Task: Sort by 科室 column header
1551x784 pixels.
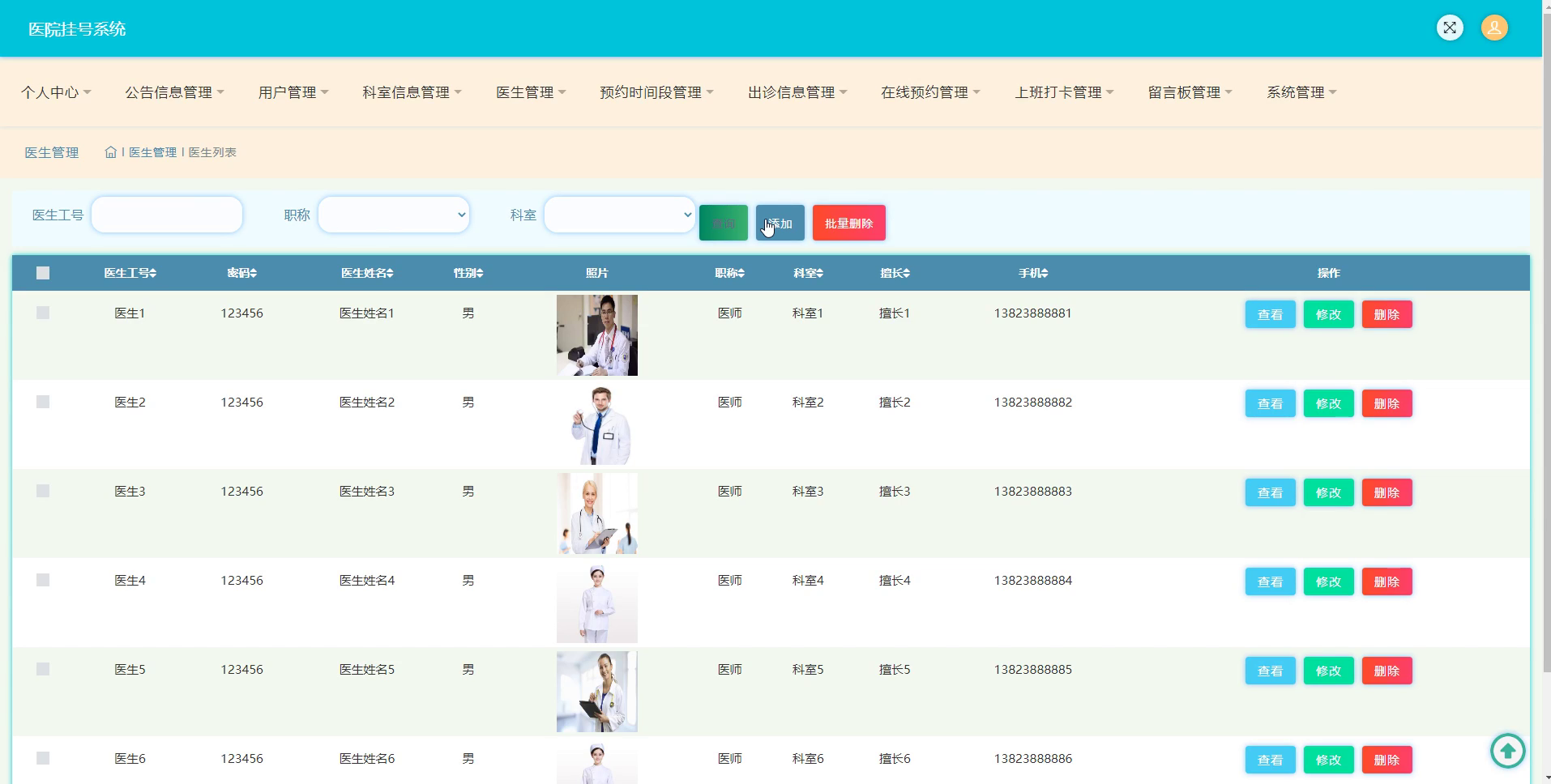Action: pos(808,274)
